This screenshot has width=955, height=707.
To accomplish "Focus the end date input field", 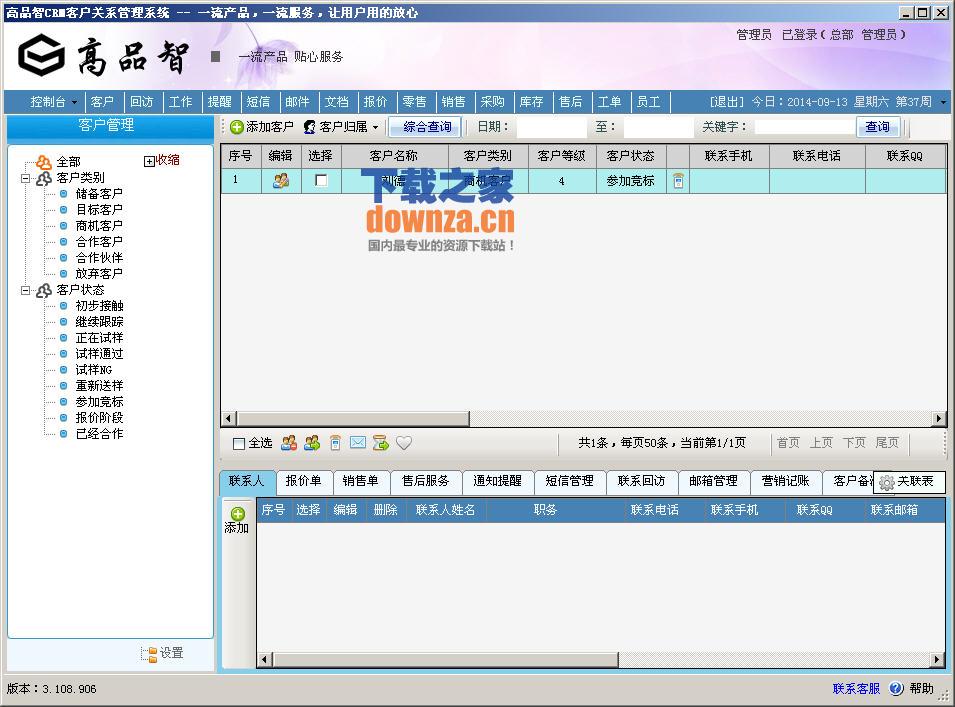I will click(658, 127).
